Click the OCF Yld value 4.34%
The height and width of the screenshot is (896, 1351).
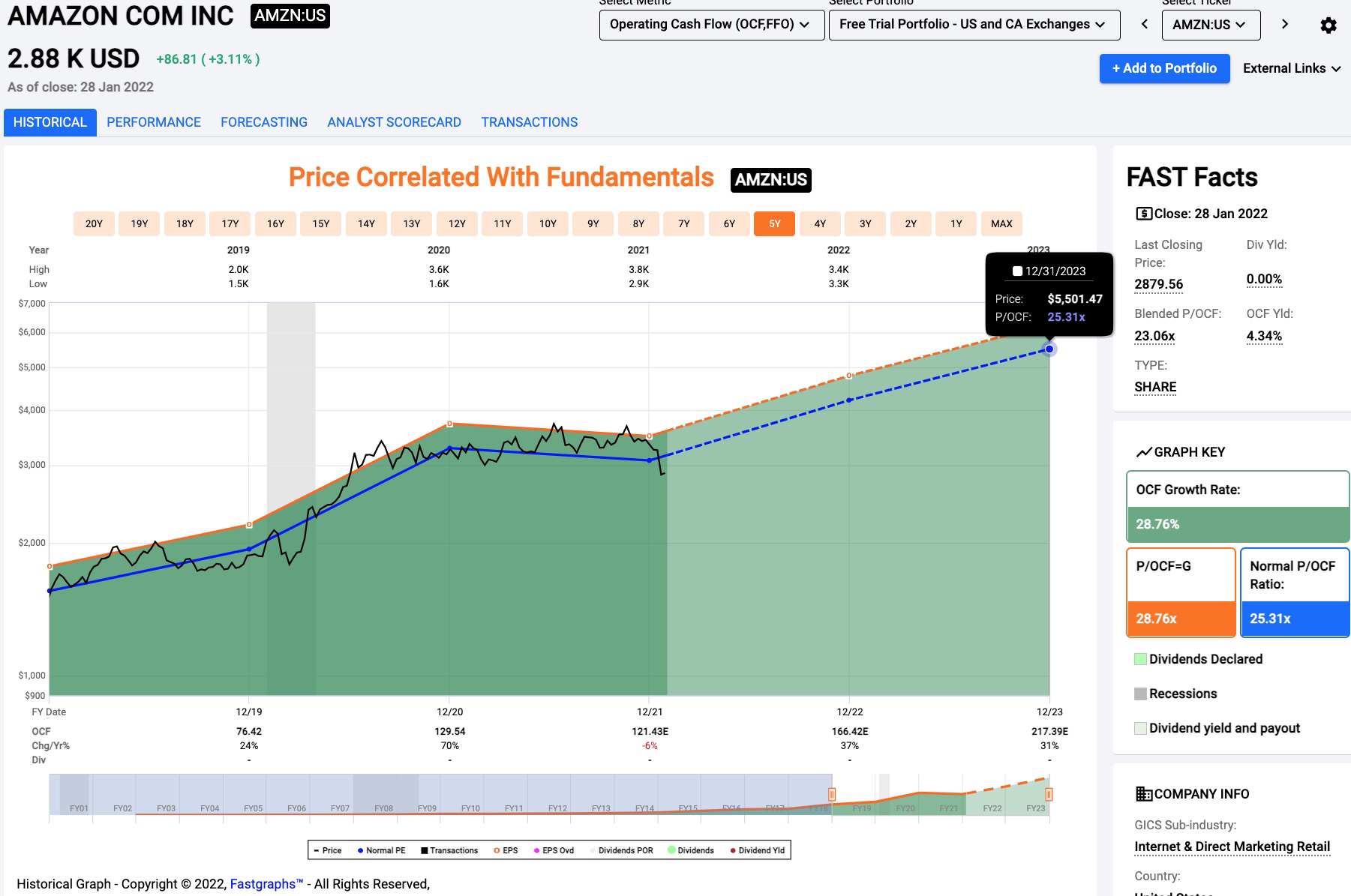click(1264, 336)
